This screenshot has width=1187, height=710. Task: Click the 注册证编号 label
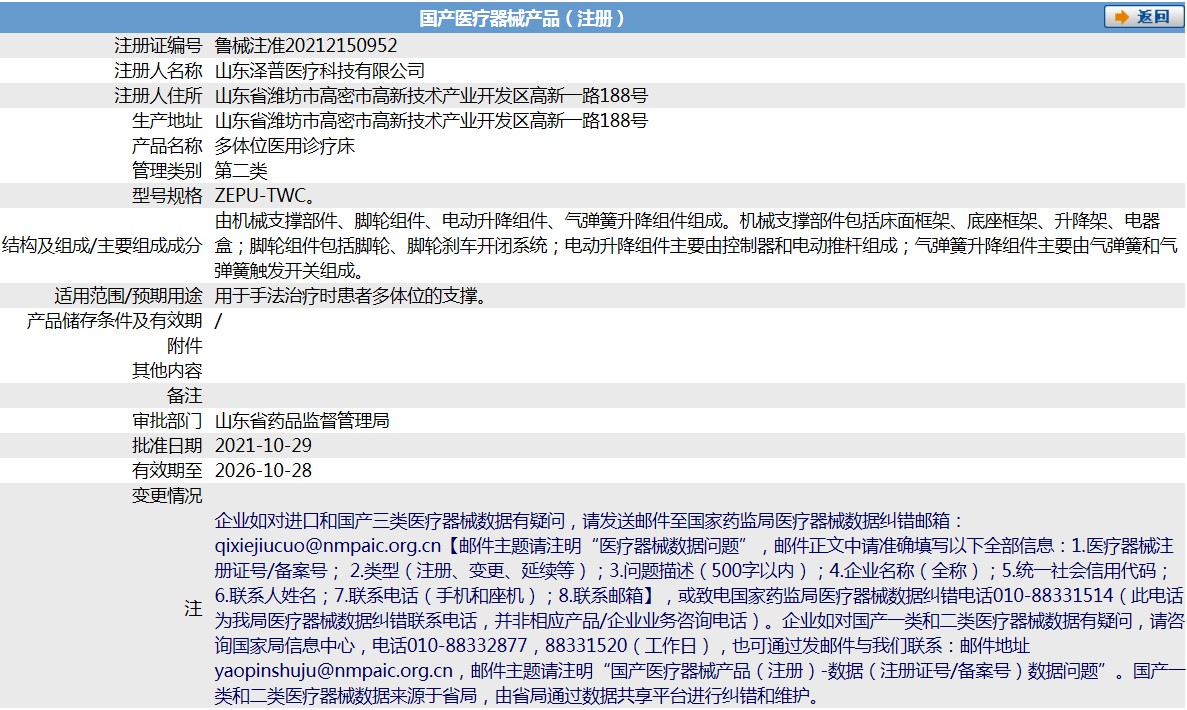tap(158, 45)
